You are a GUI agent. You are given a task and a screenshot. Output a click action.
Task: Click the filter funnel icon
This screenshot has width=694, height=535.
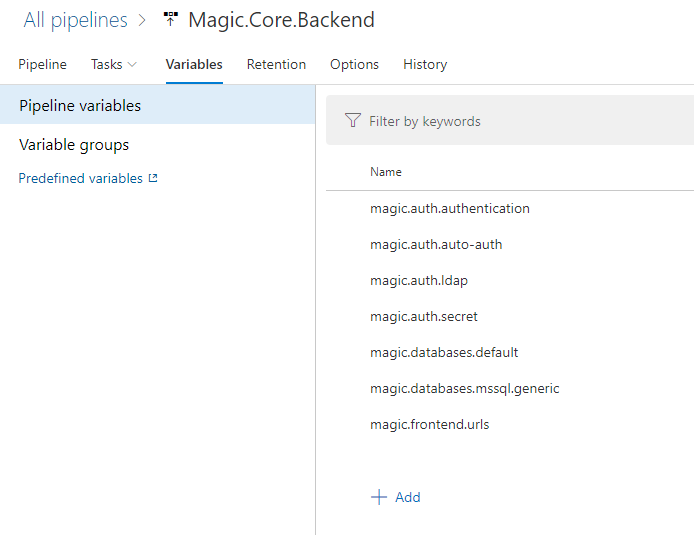click(352, 121)
